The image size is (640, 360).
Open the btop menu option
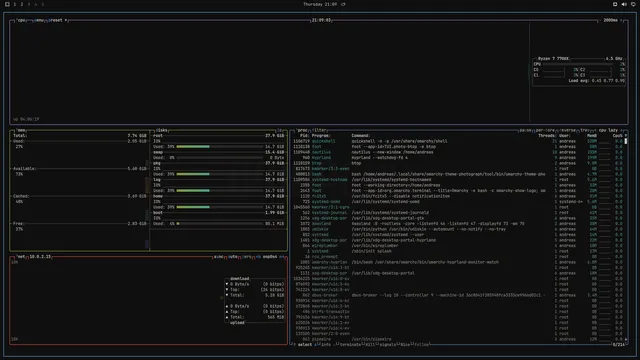[x=39, y=20]
